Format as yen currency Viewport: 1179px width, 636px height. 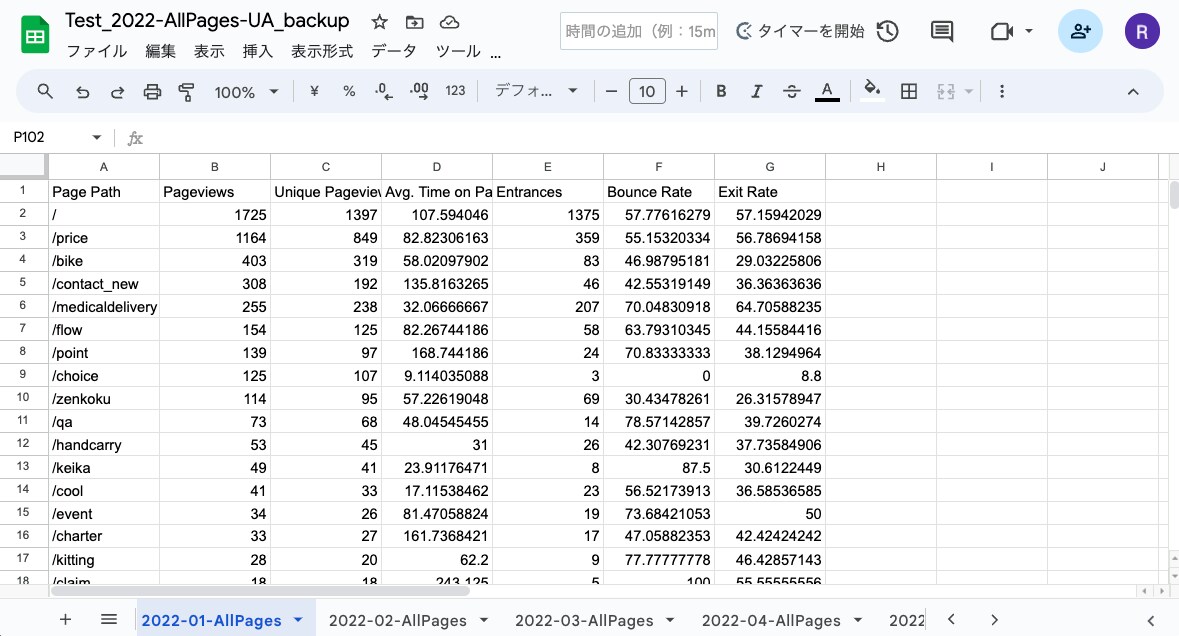pyautogui.click(x=314, y=92)
